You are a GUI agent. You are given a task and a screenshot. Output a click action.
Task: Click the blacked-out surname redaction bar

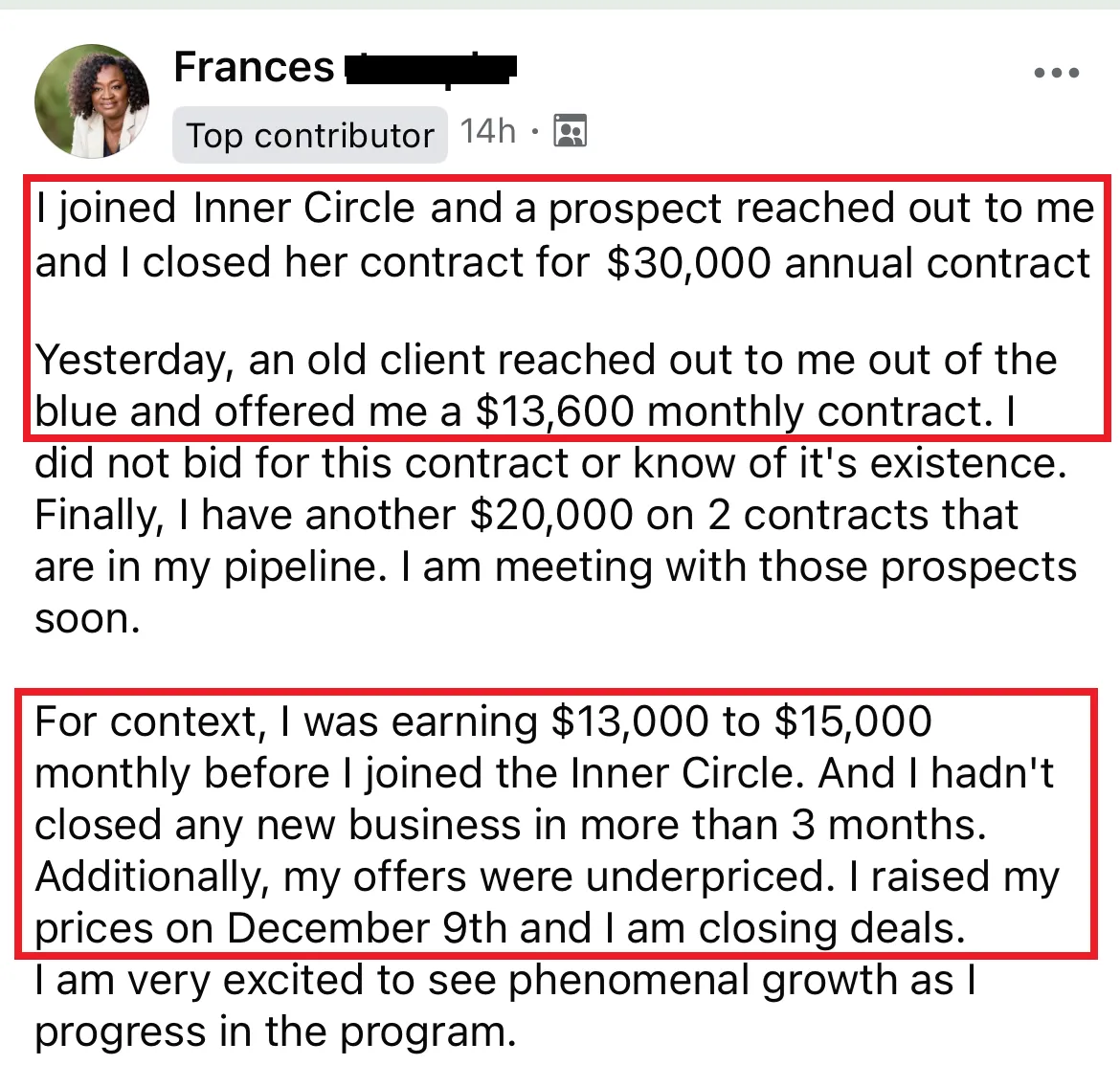tap(431, 70)
